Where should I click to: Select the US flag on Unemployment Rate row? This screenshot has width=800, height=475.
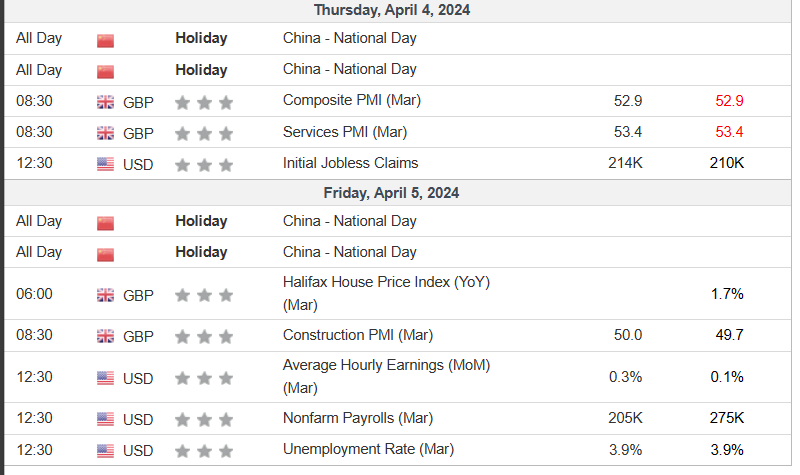click(x=105, y=450)
